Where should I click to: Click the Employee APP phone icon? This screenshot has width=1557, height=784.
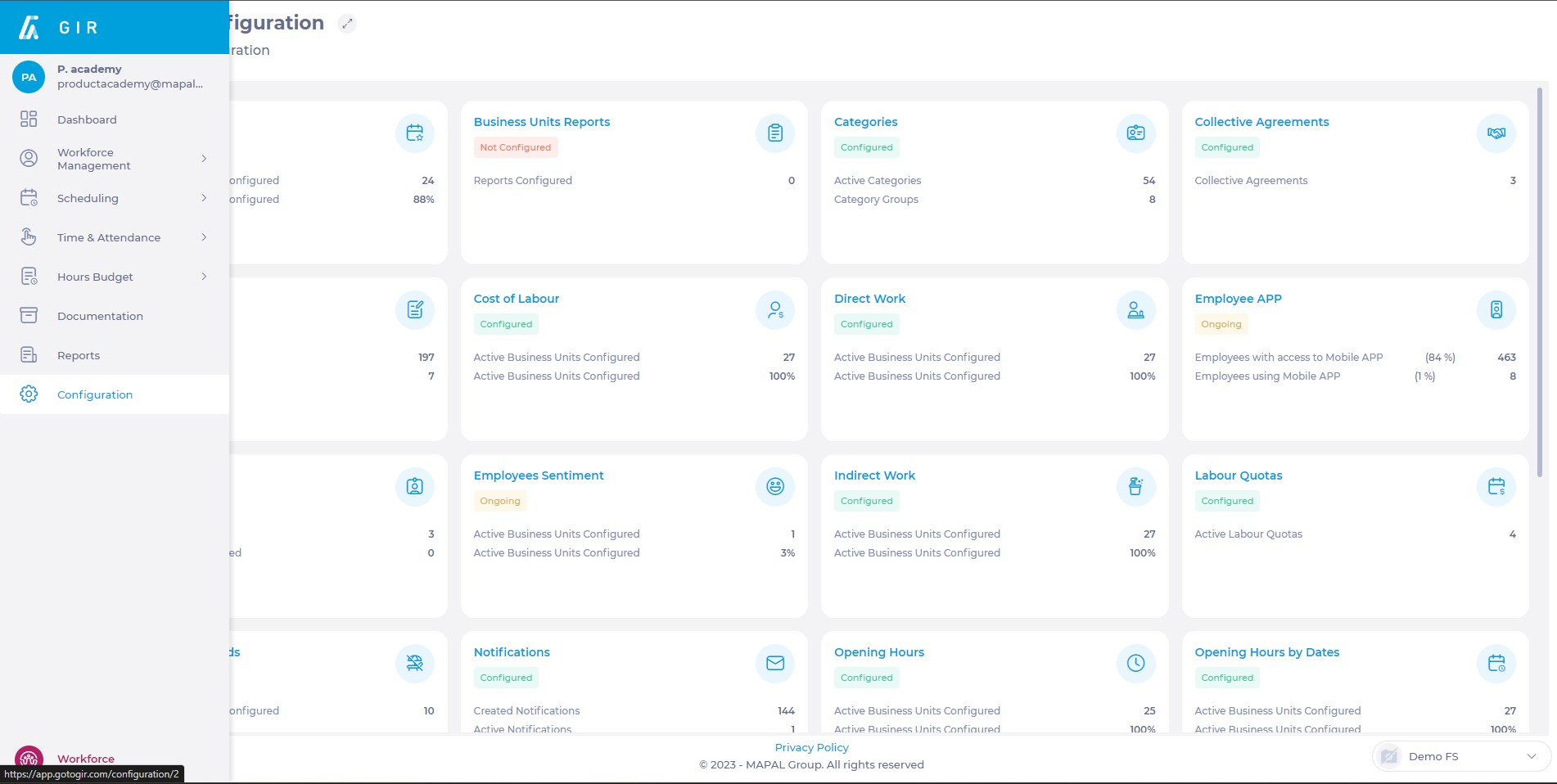1496,310
